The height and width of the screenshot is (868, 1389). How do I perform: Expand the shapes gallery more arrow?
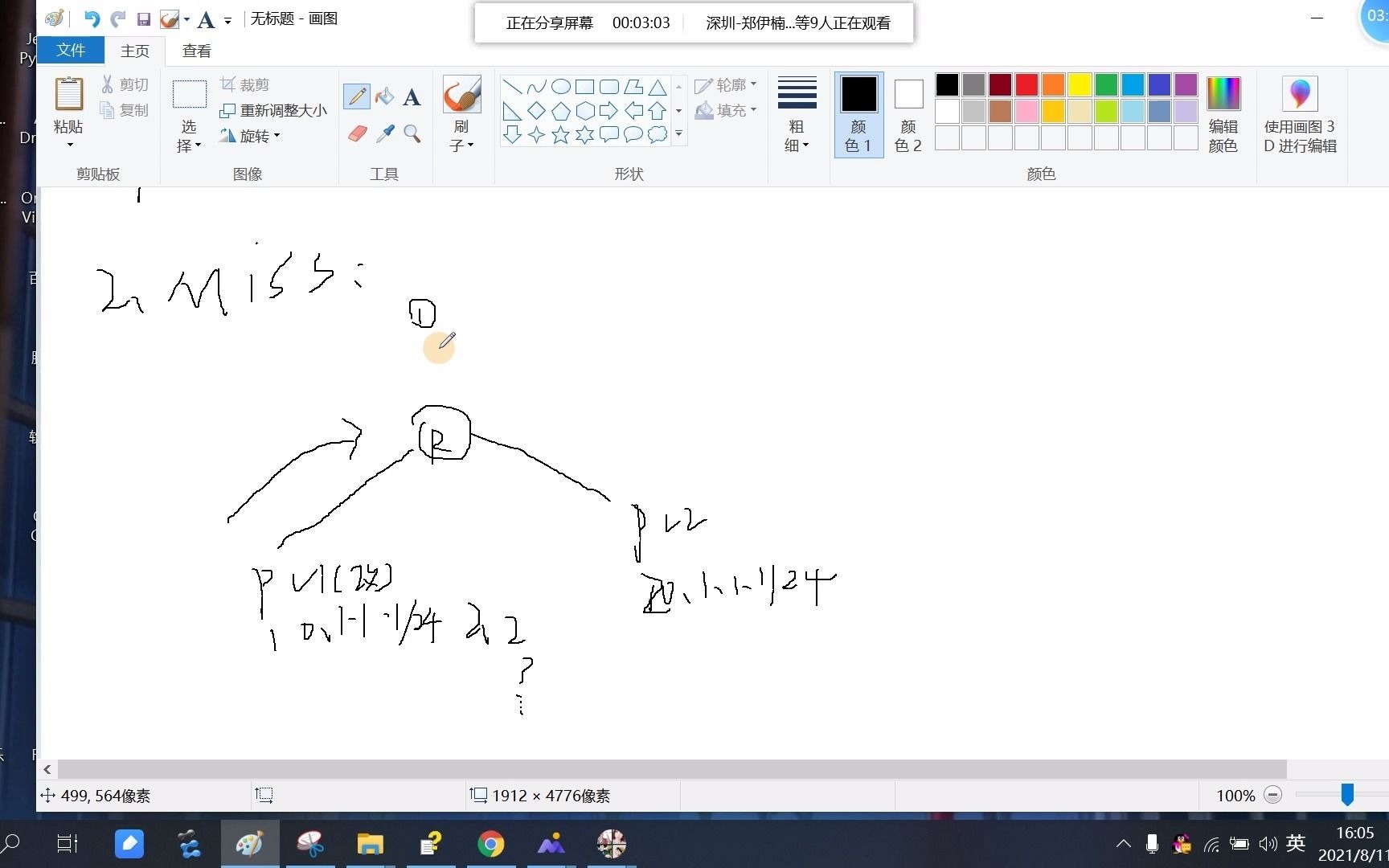(x=679, y=134)
